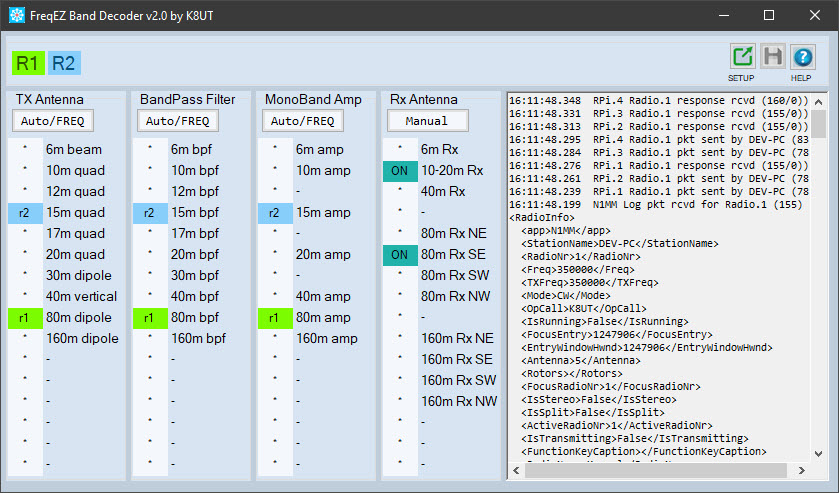Enable the 40m Rx antenna indicator
Image resolution: width=839 pixels, height=493 pixels.
(399, 191)
